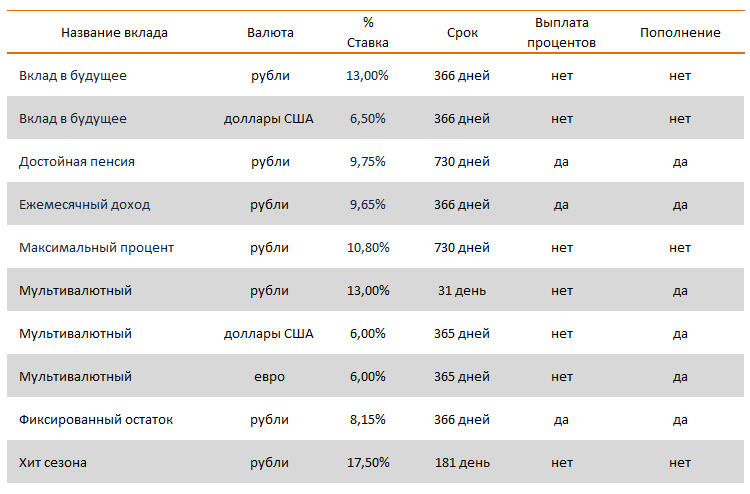
Task: Click the "Выплата процентов" header
Action: pyautogui.click(x=561, y=33)
